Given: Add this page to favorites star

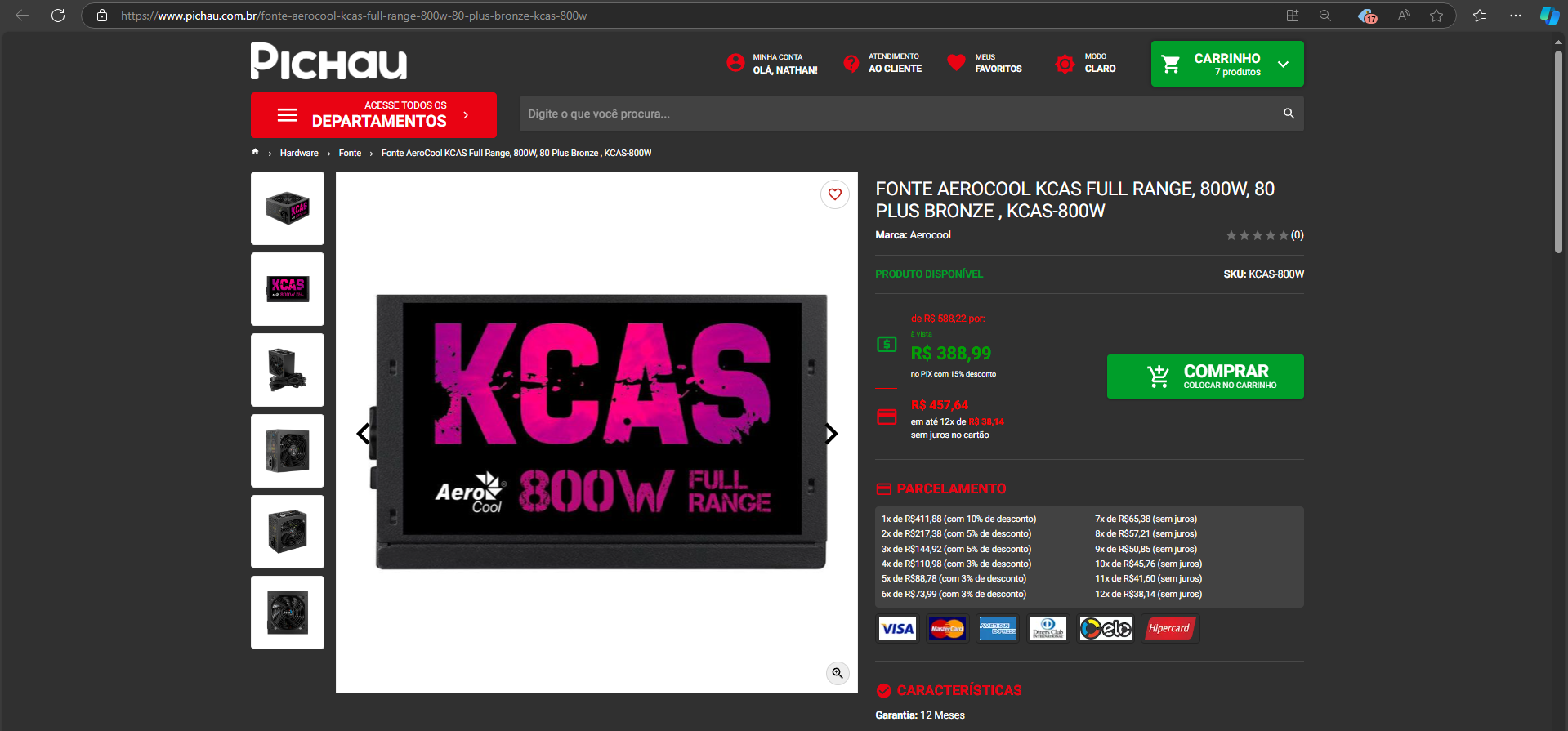Looking at the screenshot, I should click(x=1436, y=16).
